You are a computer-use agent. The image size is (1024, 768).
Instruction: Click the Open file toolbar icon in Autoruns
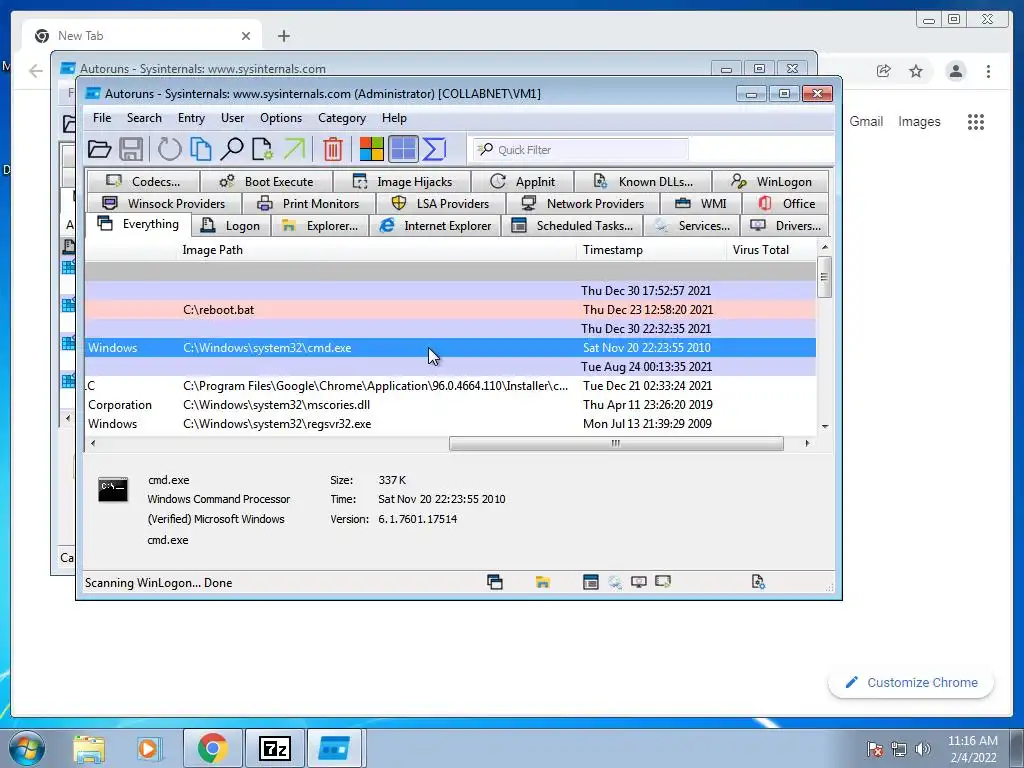pyautogui.click(x=99, y=150)
